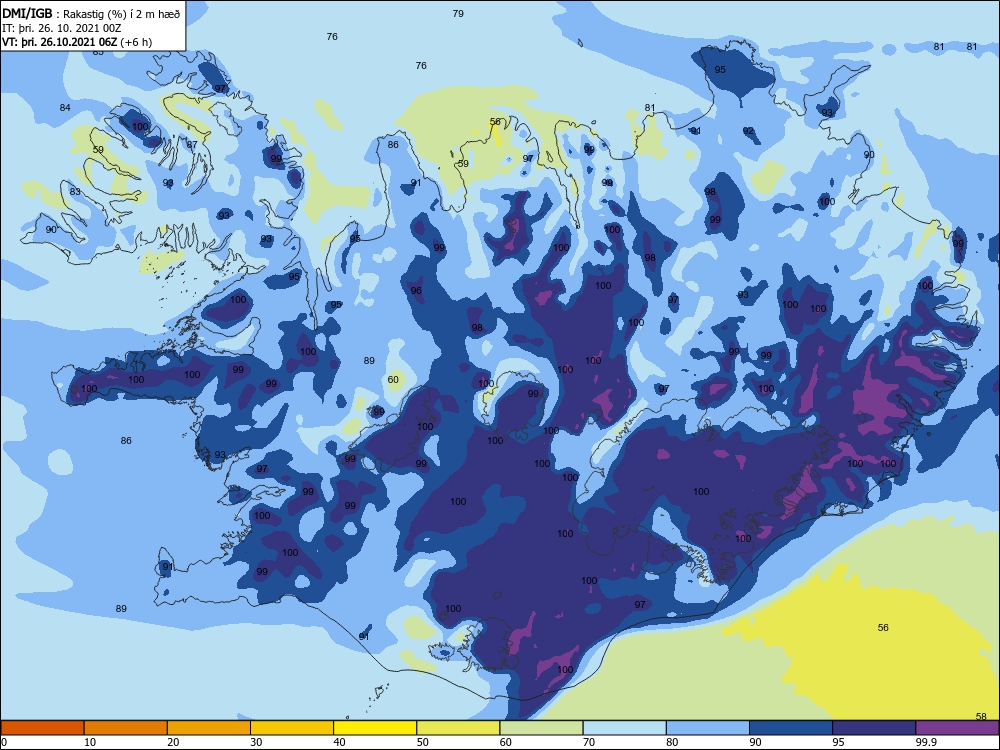The image size is (1000, 750).
Task: Click the 20–30 light orange legend swatch
Action: point(209,728)
